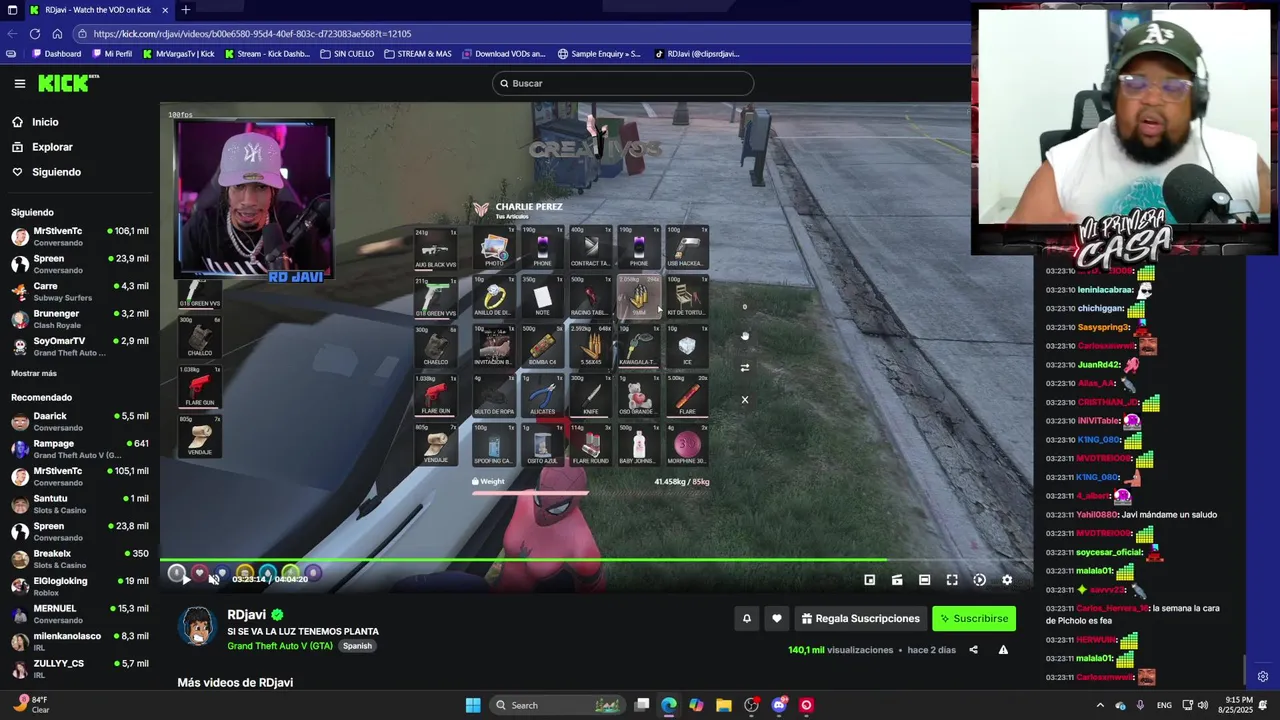The height and width of the screenshot is (720, 1280).
Task: Open Daarick recommended channel
Action: (80, 421)
